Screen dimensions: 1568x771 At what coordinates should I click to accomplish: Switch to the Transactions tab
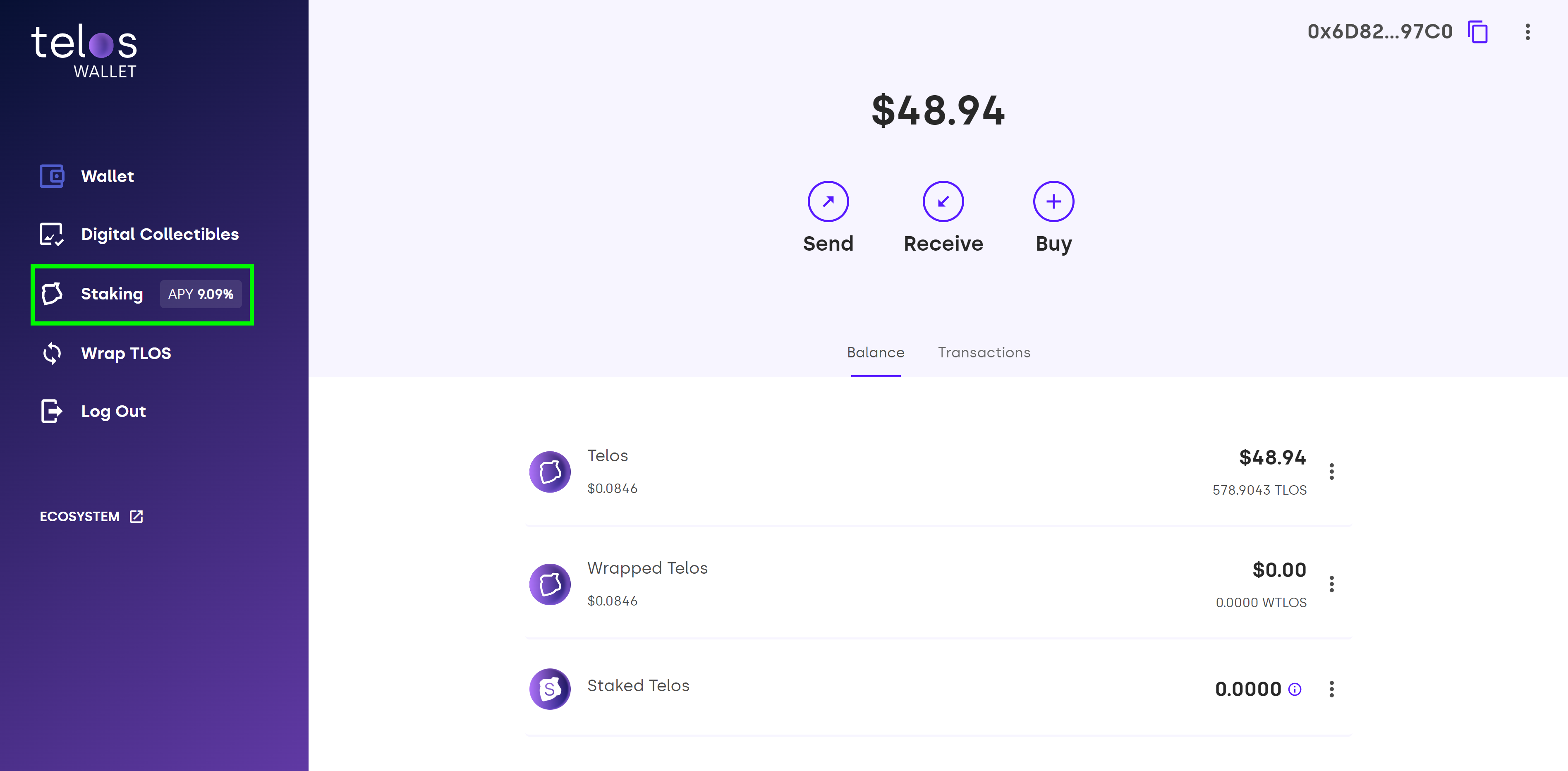pos(984,352)
